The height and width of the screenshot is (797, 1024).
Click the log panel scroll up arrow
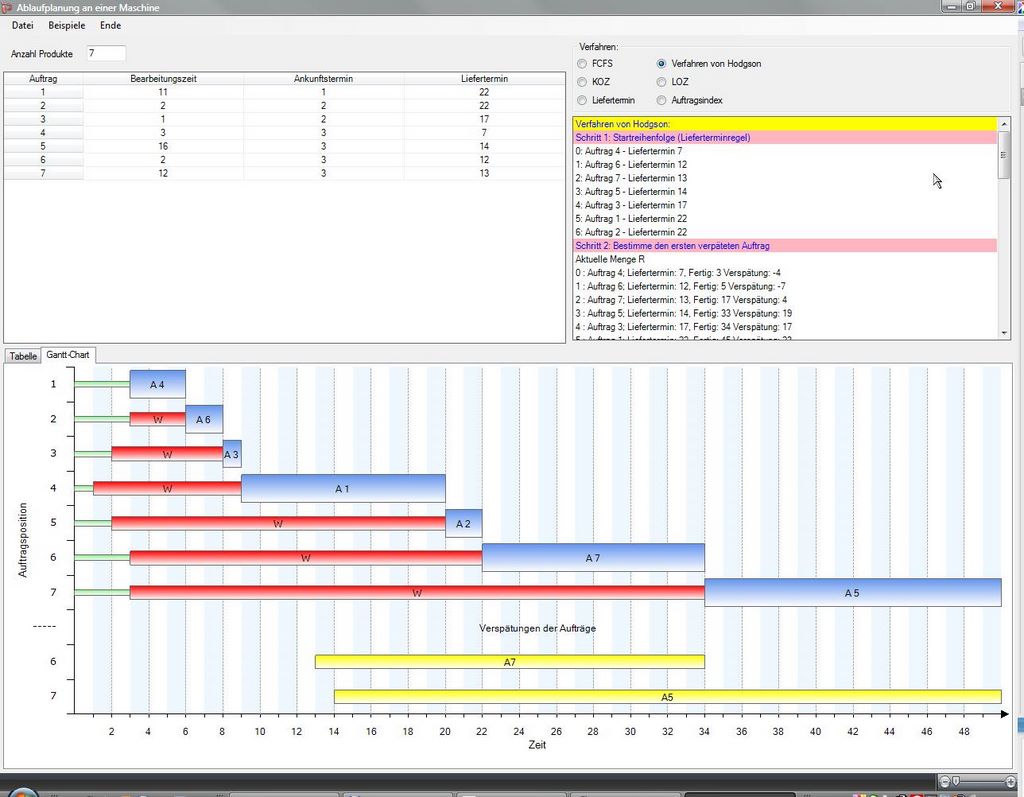1004,123
